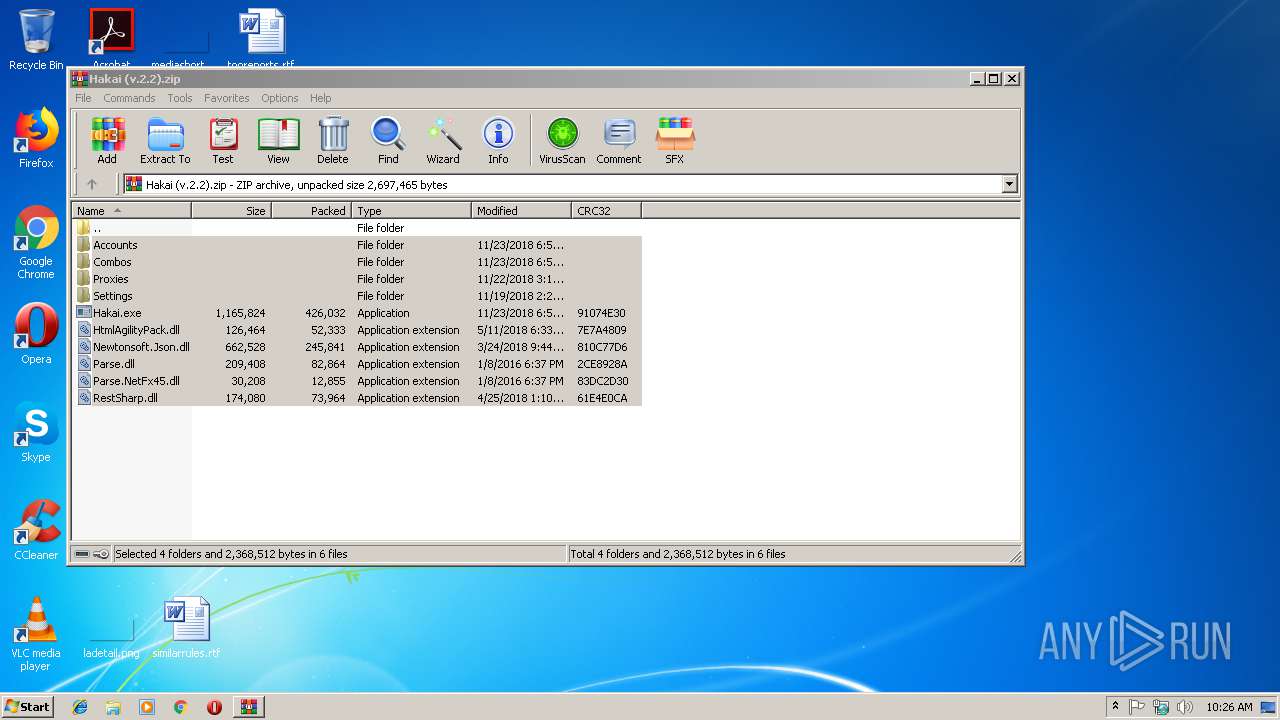The image size is (1280, 720).
Task: Select the Settings folder
Action: 356,296
